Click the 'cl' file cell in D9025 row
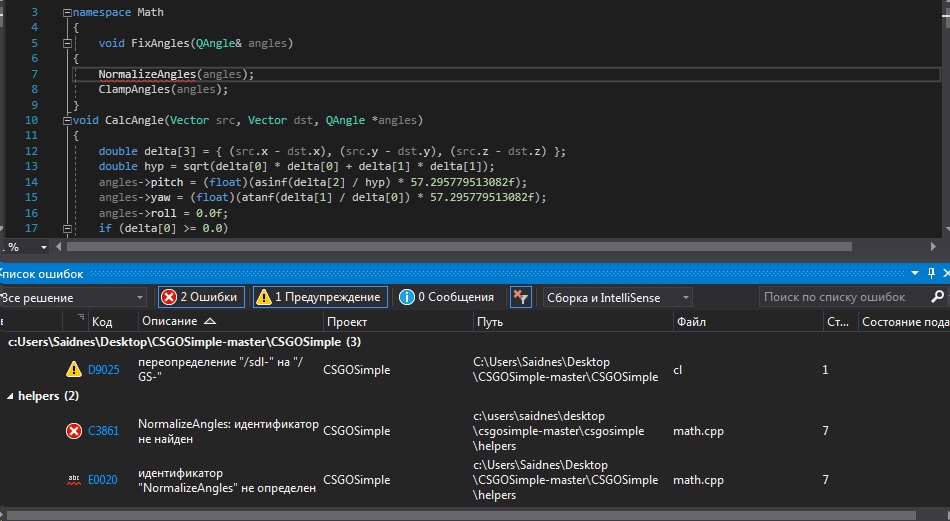 pyautogui.click(x=678, y=370)
